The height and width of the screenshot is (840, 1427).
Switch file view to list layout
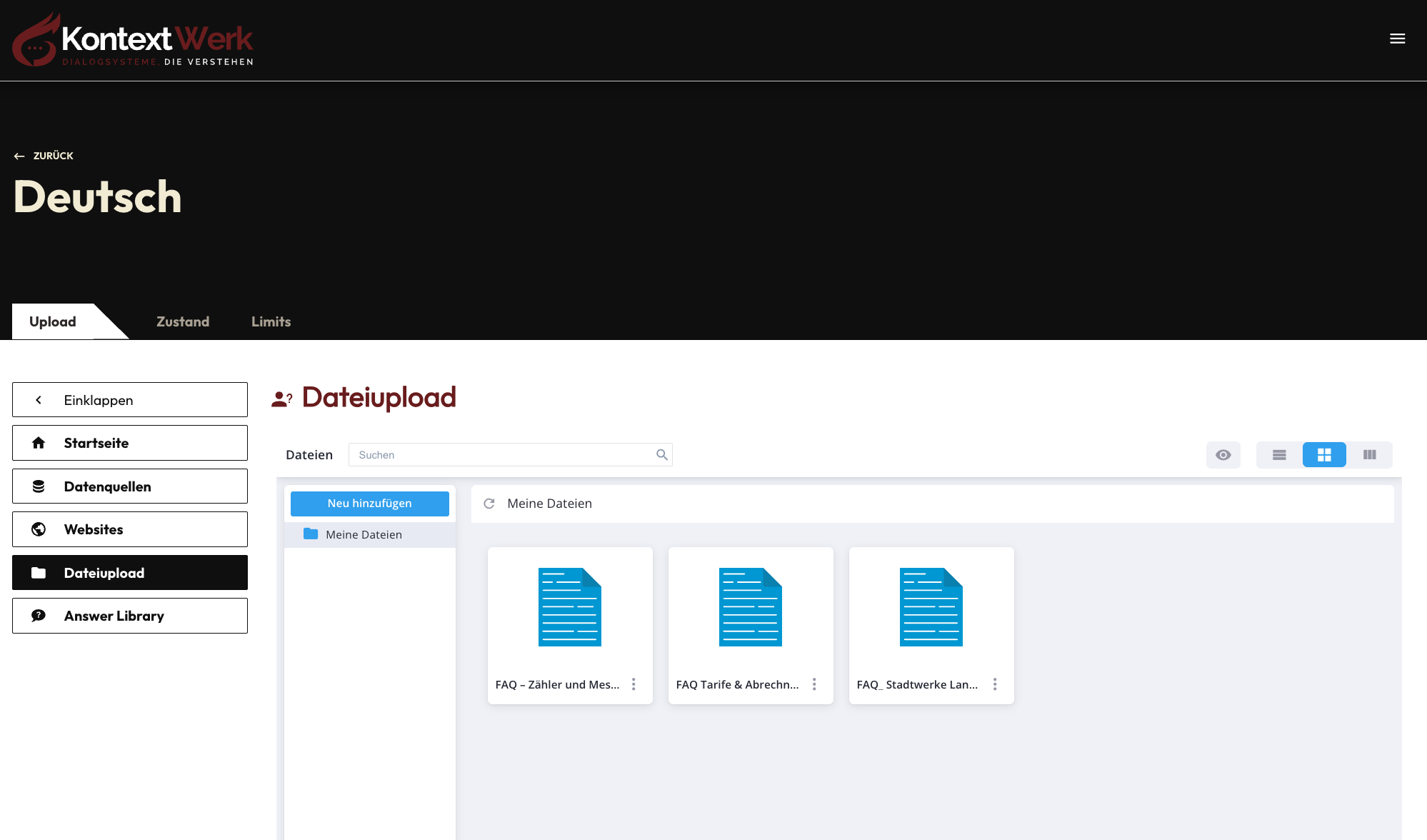pos(1278,454)
